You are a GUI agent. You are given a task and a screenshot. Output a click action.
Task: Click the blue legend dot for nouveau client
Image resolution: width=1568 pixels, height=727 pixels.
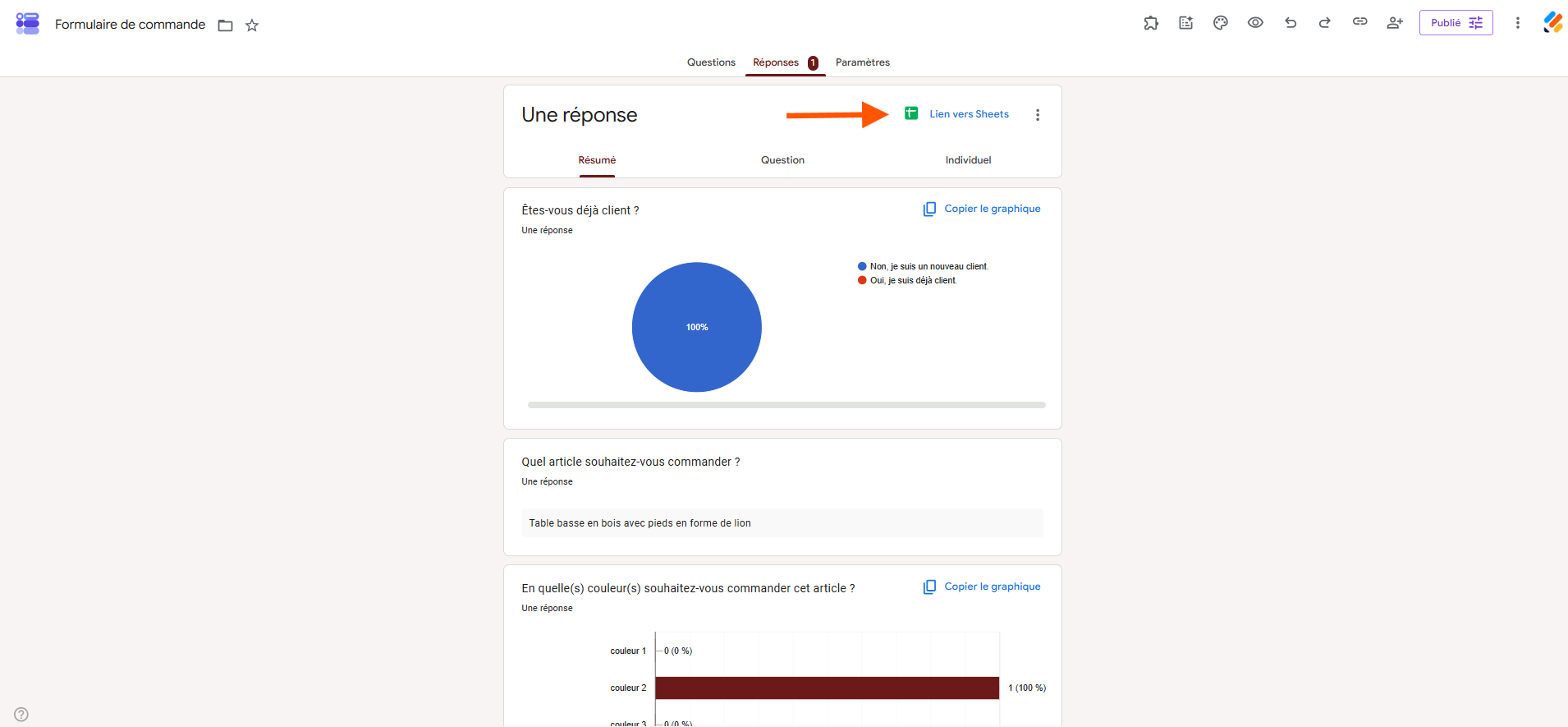[x=862, y=266]
